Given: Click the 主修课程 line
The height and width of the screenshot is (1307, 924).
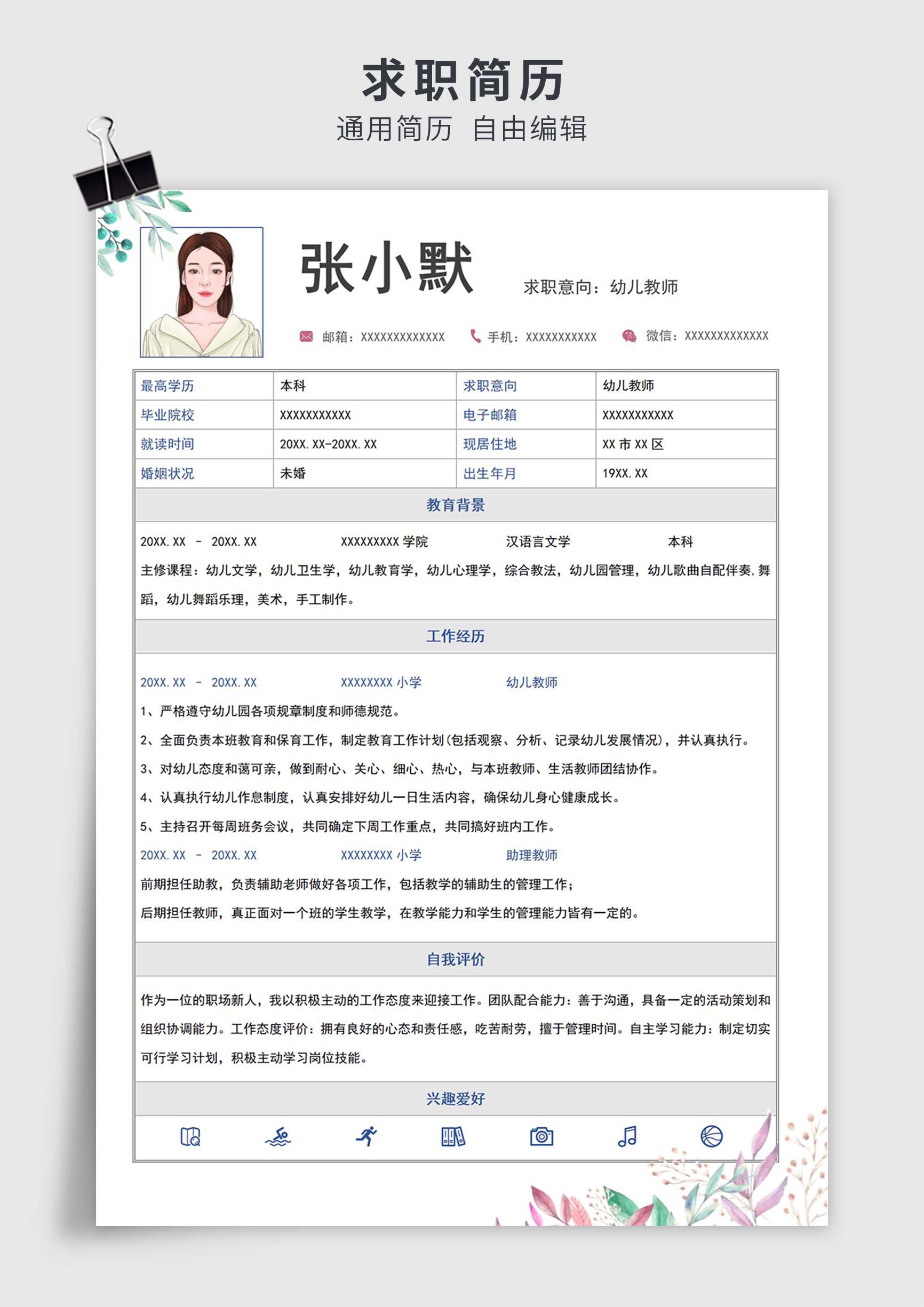Looking at the screenshot, I should [456, 570].
